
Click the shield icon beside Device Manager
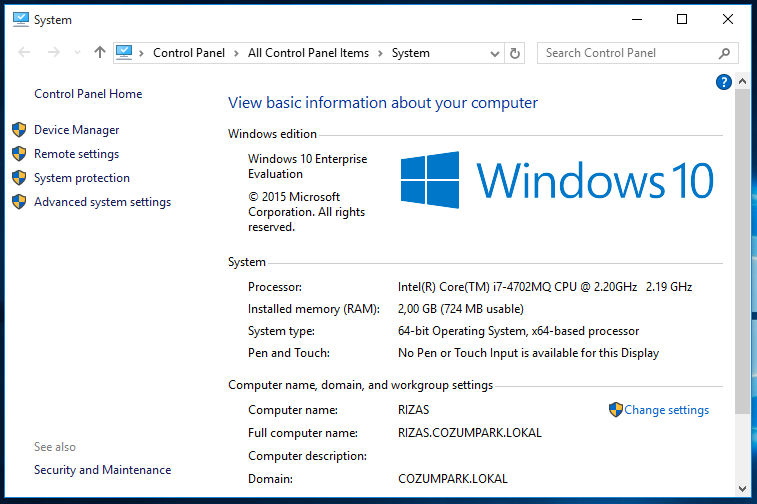click(x=19, y=130)
